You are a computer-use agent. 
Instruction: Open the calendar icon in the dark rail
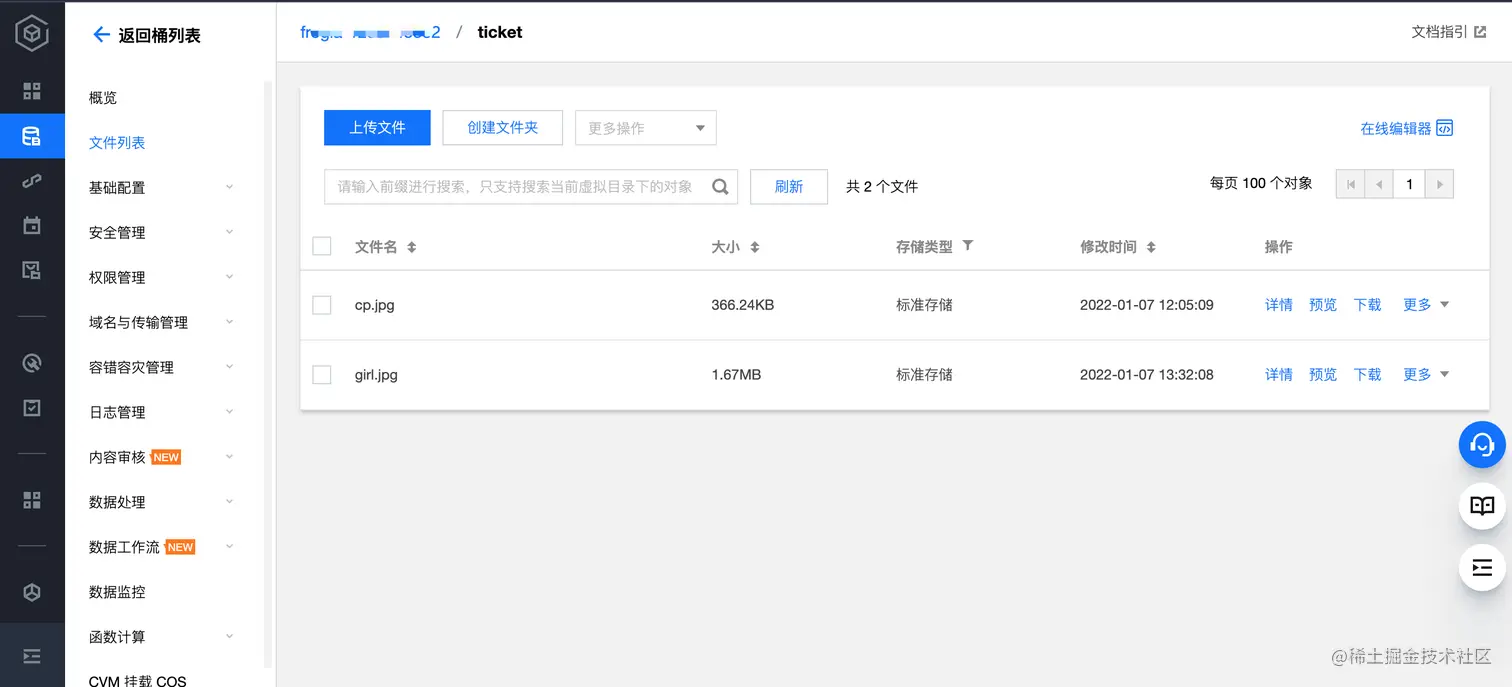tap(32, 225)
